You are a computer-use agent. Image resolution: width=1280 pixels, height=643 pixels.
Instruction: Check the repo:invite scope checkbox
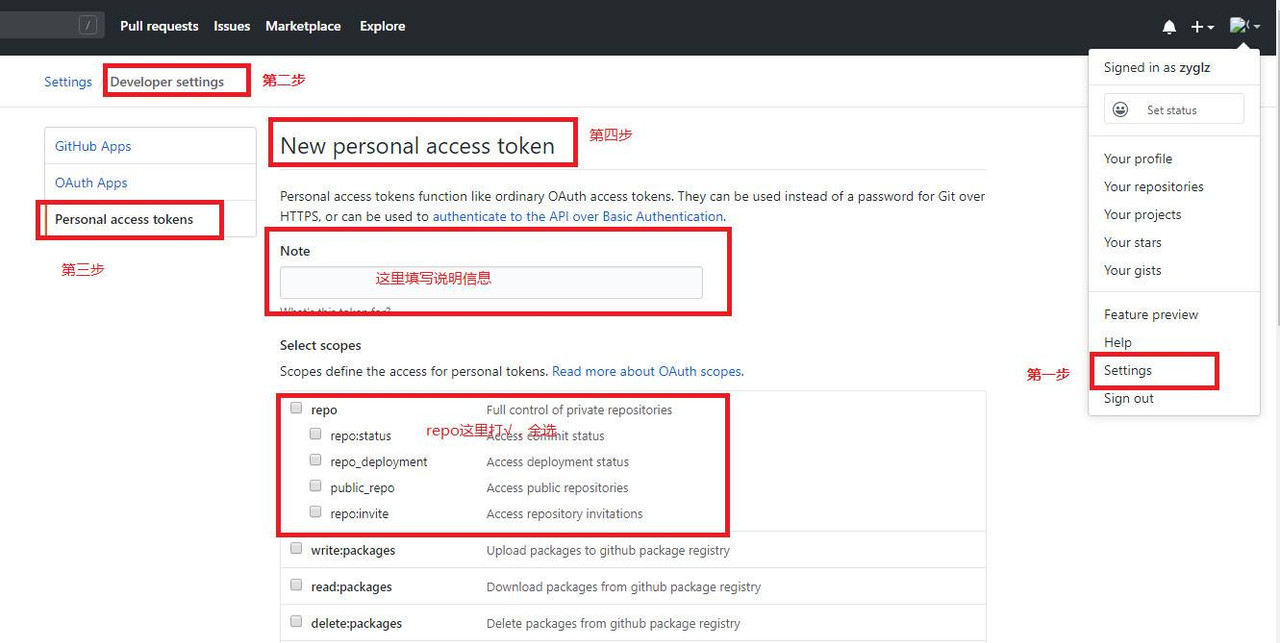[315, 512]
